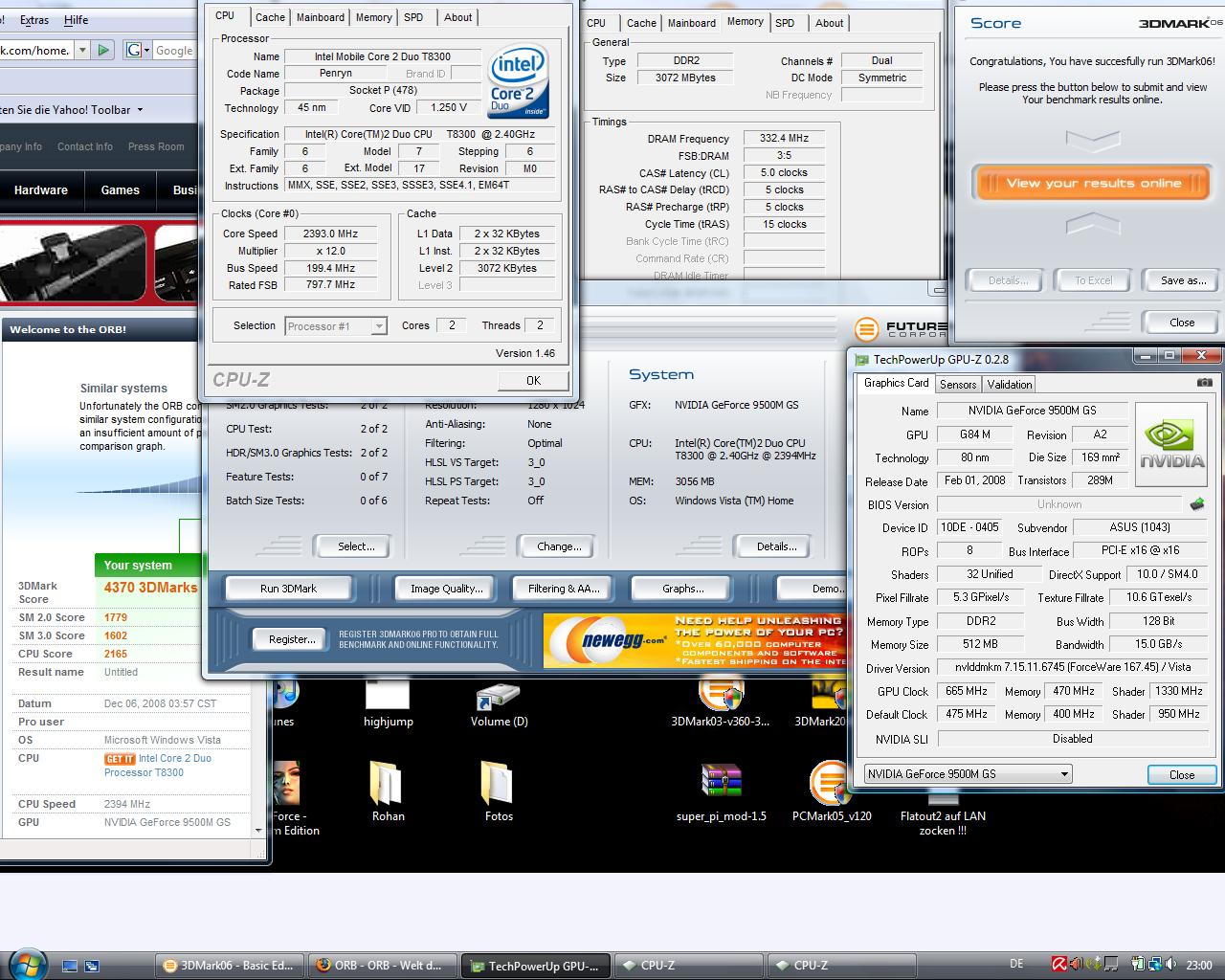This screenshot has height=980, width=1225.
Task: Click the Google search input box
Action: (175, 50)
